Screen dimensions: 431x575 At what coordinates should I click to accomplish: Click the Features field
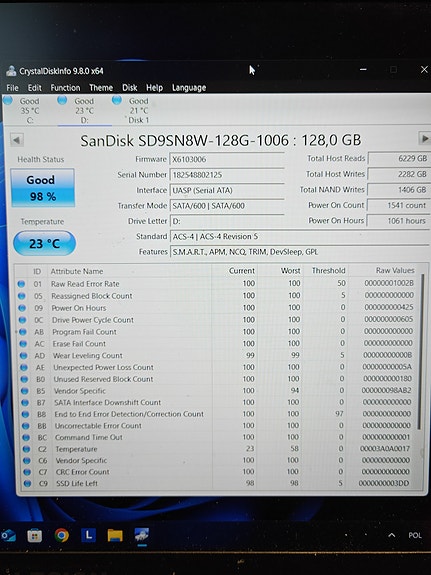(x=299, y=252)
